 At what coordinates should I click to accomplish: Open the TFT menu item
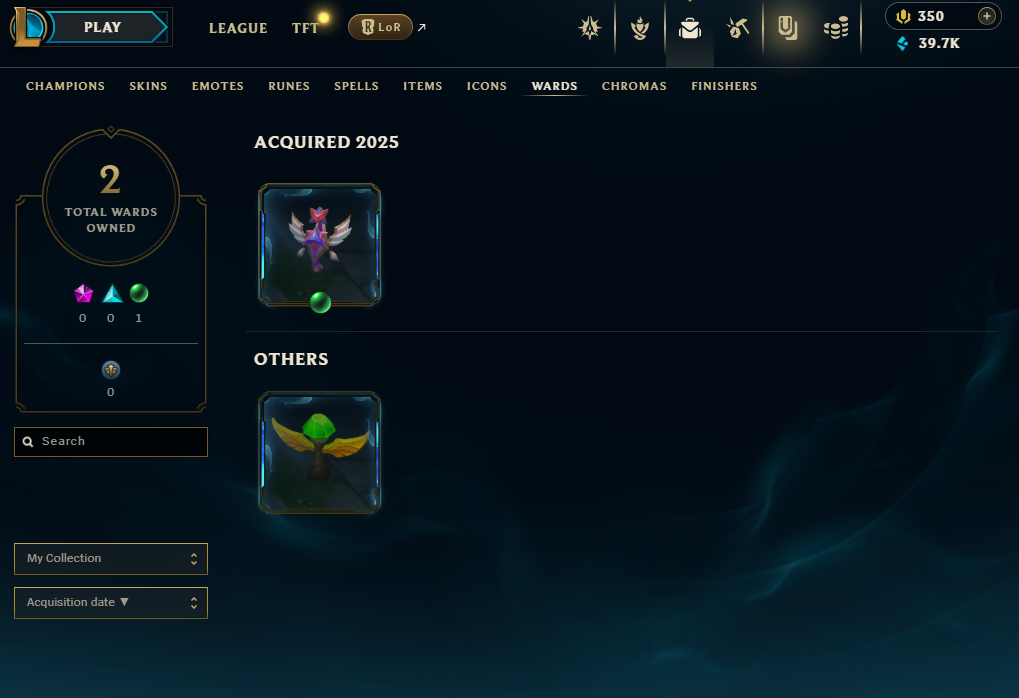pyautogui.click(x=305, y=28)
